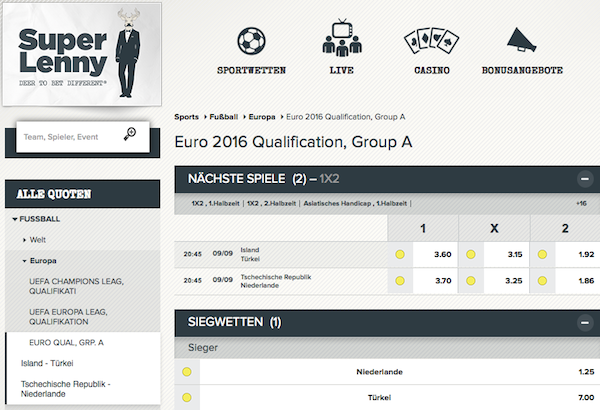
Task: Open Tschechische Republik vs Niederlande match row
Action: pyautogui.click(x=281, y=281)
